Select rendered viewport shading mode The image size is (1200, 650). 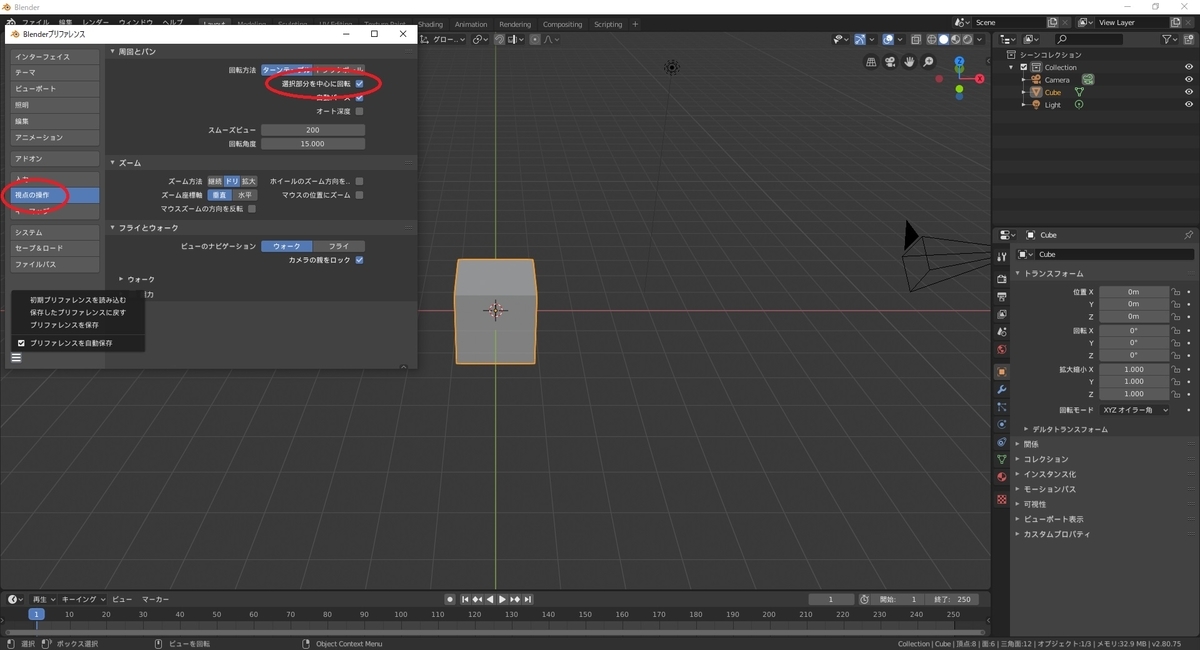(967, 39)
